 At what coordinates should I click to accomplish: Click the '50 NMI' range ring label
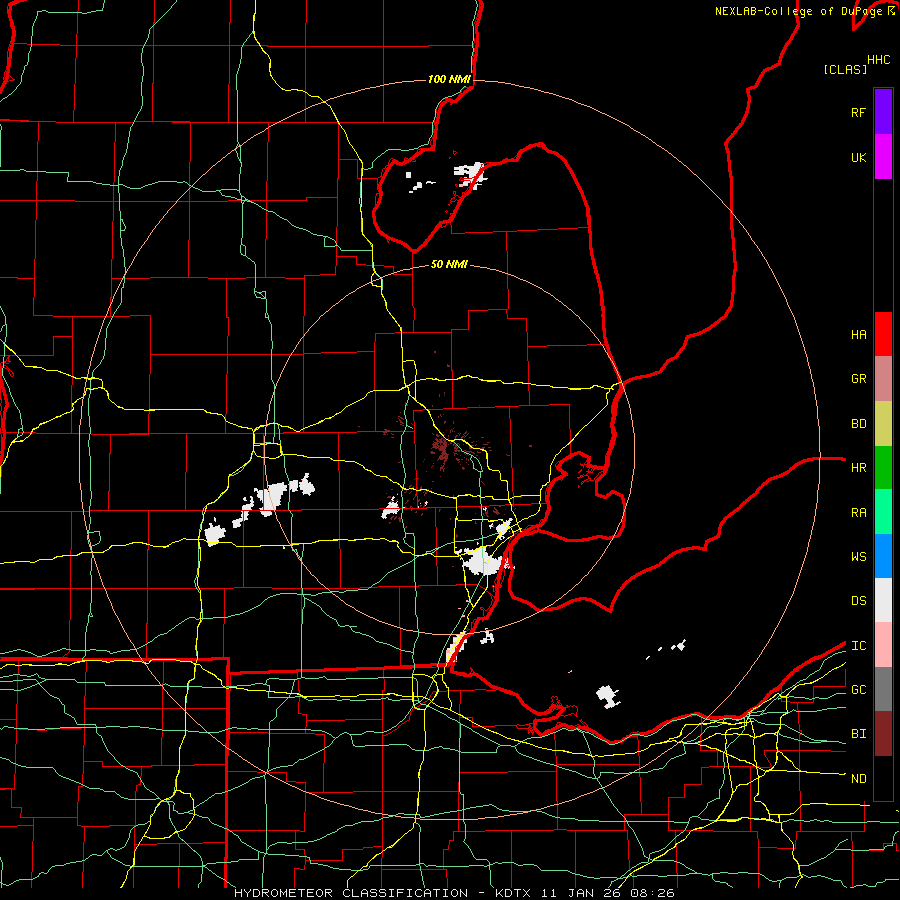[449, 264]
